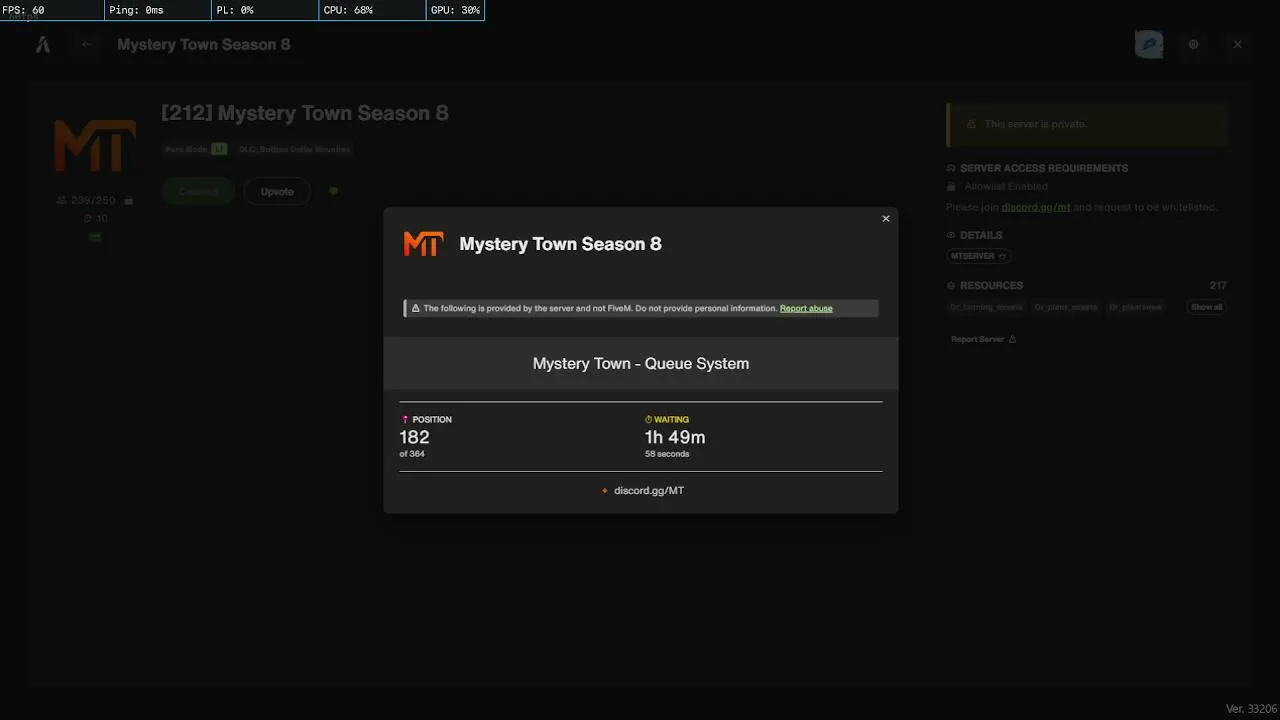Viewport: 1280px width, 720px height.
Task: Click the icon beside SERVER ACCESS REQUIREMENTS
Action: (951, 169)
